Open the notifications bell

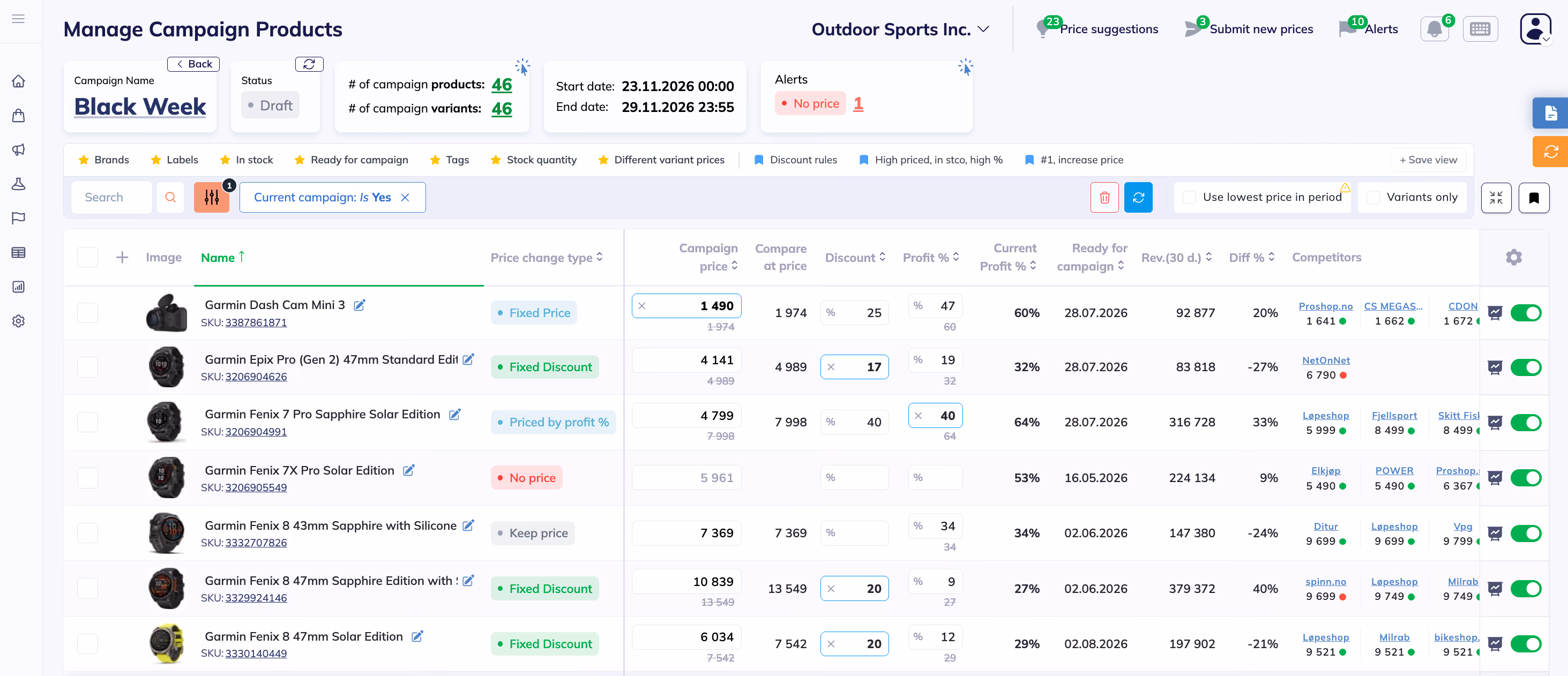[1435, 28]
